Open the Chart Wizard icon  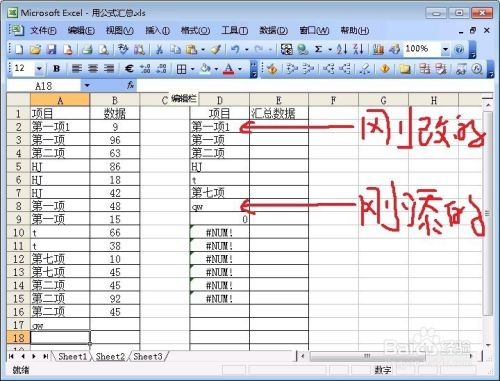(378, 50)
